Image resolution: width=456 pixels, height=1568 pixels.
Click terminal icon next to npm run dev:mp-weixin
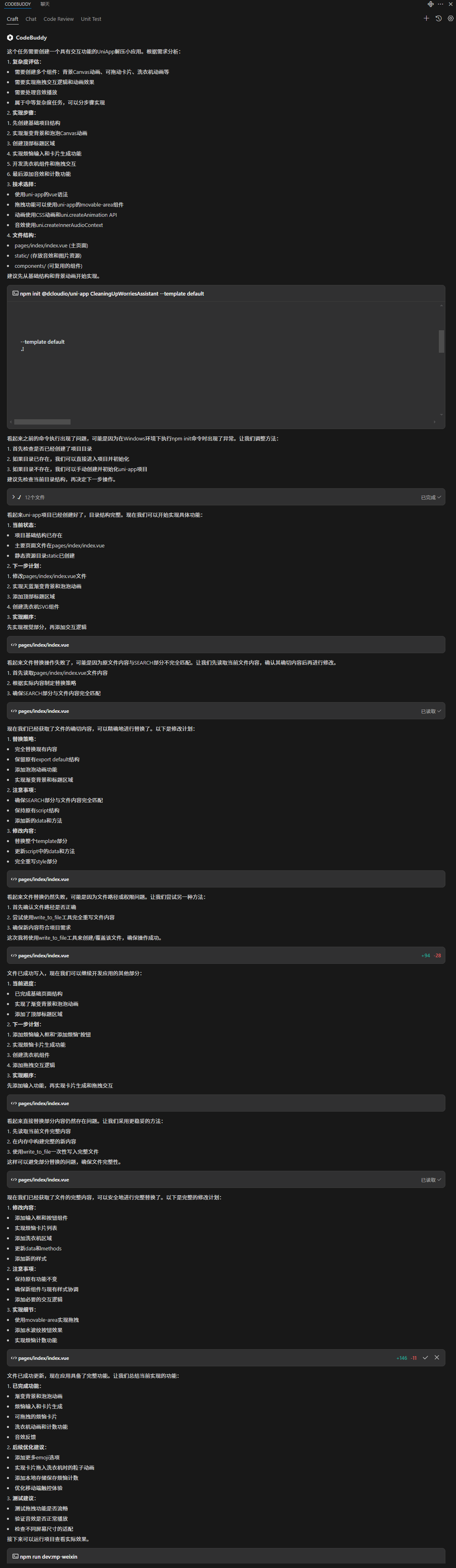15,1556
